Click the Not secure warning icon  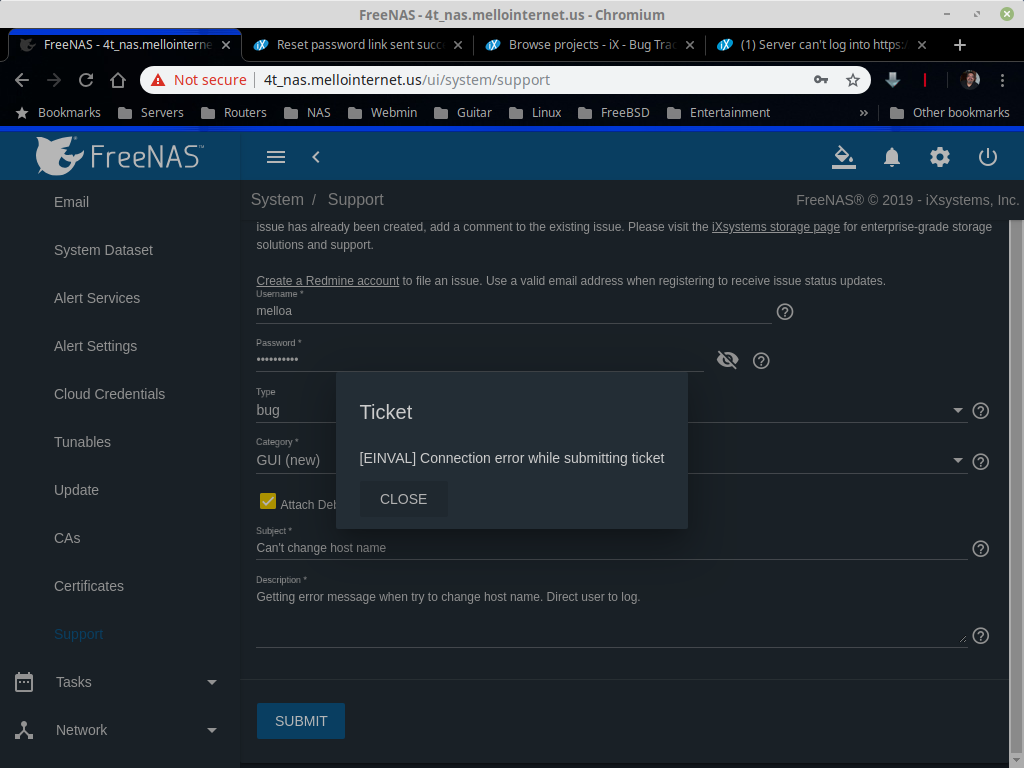pyautogui.click(x=158, y=80)
